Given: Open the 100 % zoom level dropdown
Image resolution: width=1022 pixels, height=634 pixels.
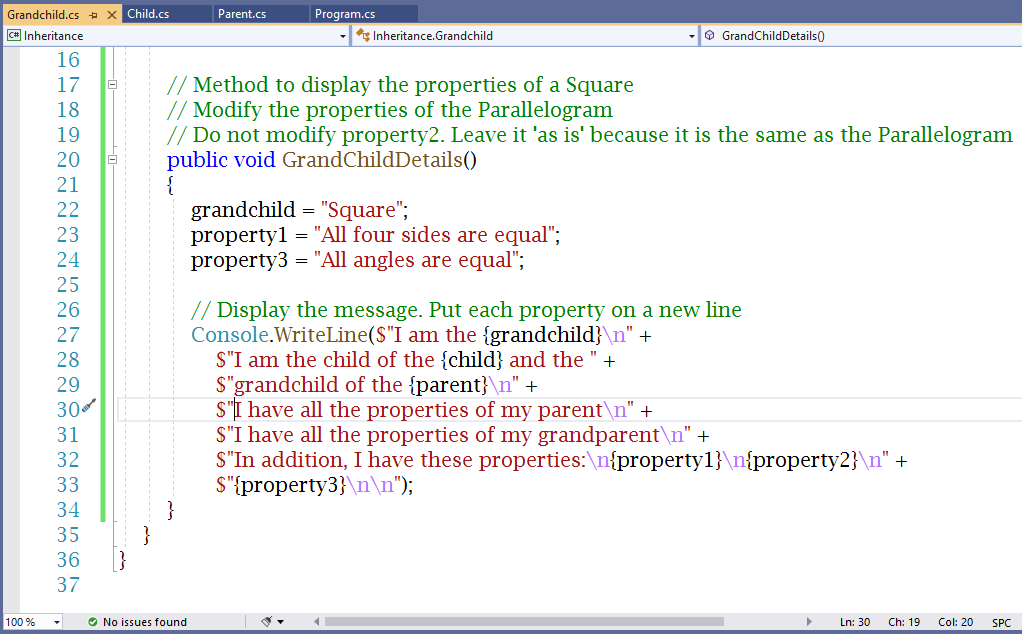Looking at the screenshot, I should click(56, 622).
